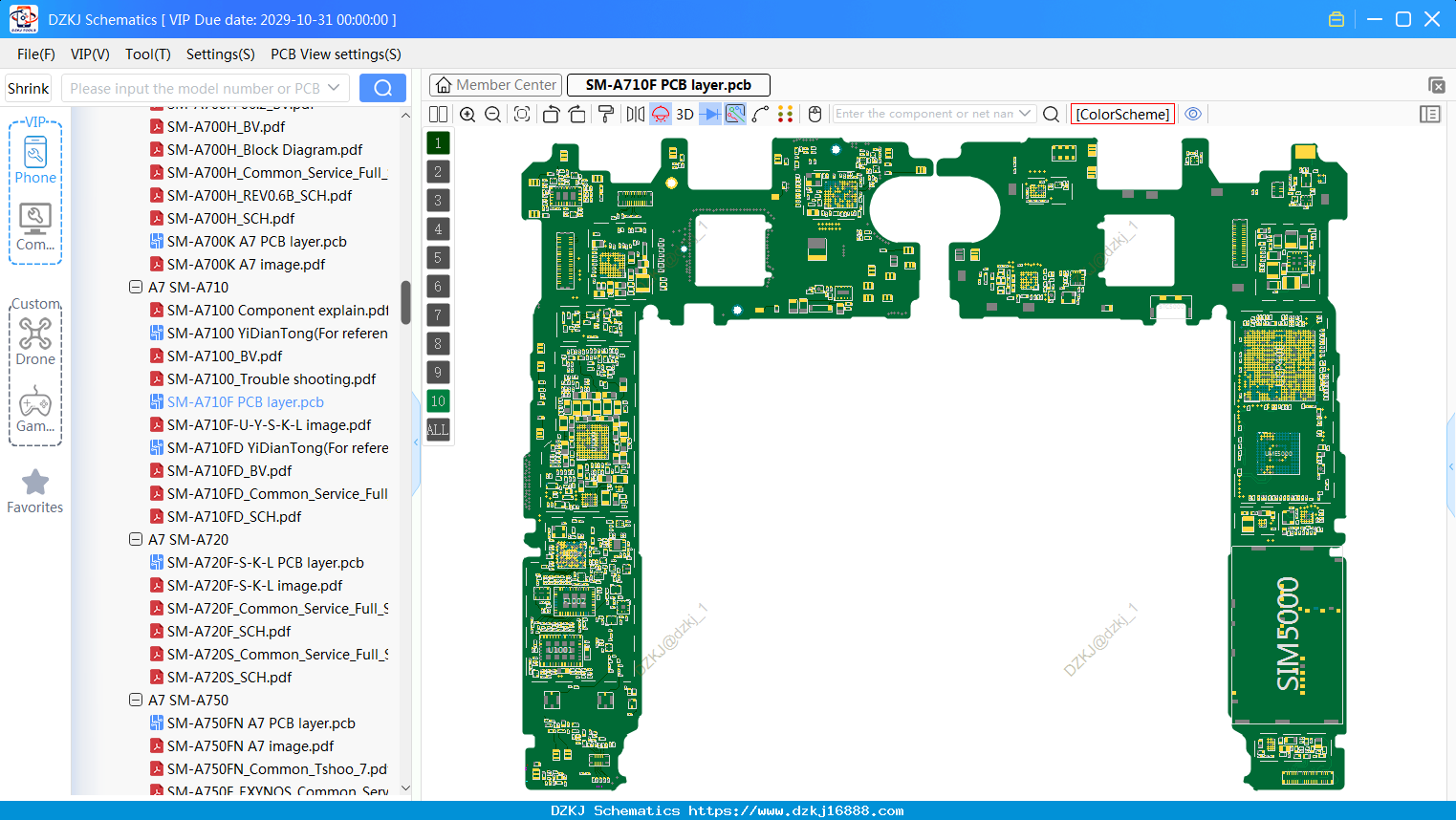Open the right side panel icon
This screenshot has width=1456, height=820.
[1430, 114]
